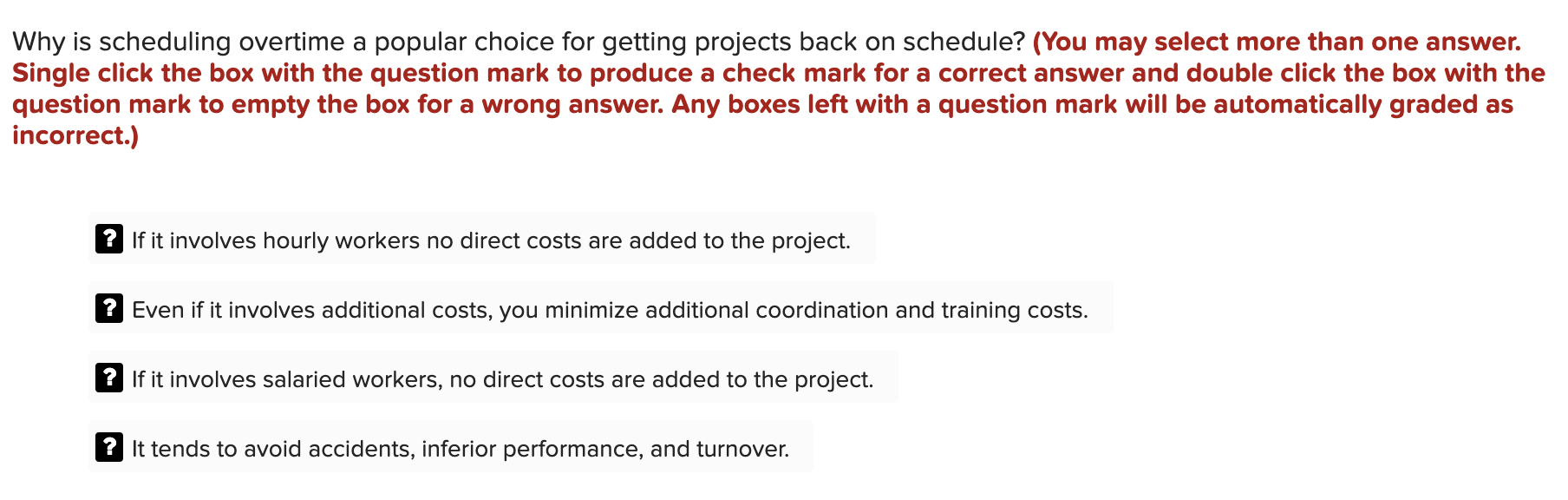
Task: Select the salaried workers answer row
Action: click(x=503, y=379)
